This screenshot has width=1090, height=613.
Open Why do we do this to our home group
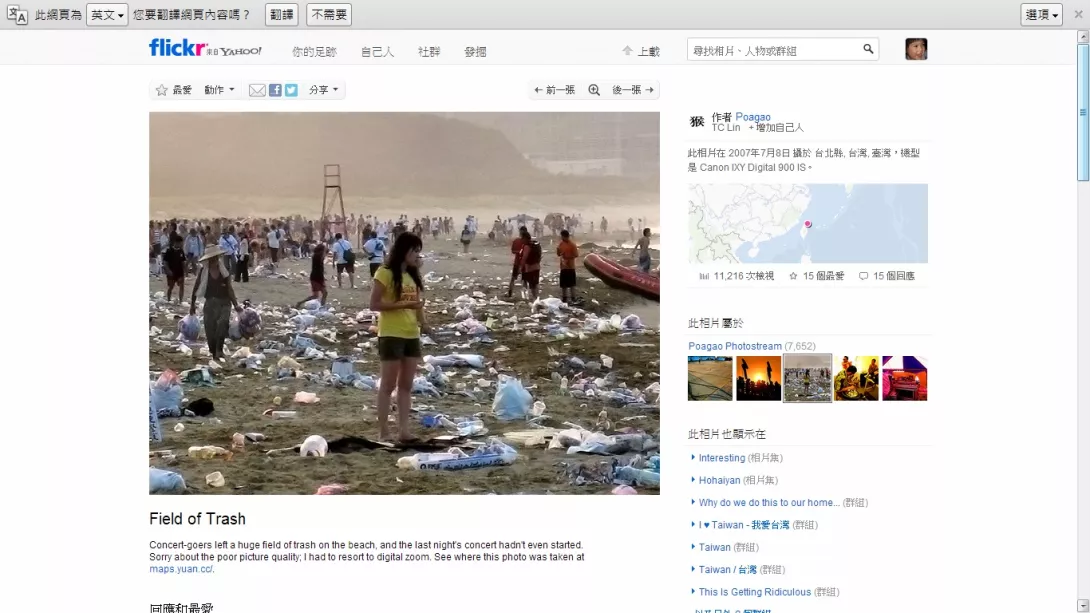coord(769,502)
